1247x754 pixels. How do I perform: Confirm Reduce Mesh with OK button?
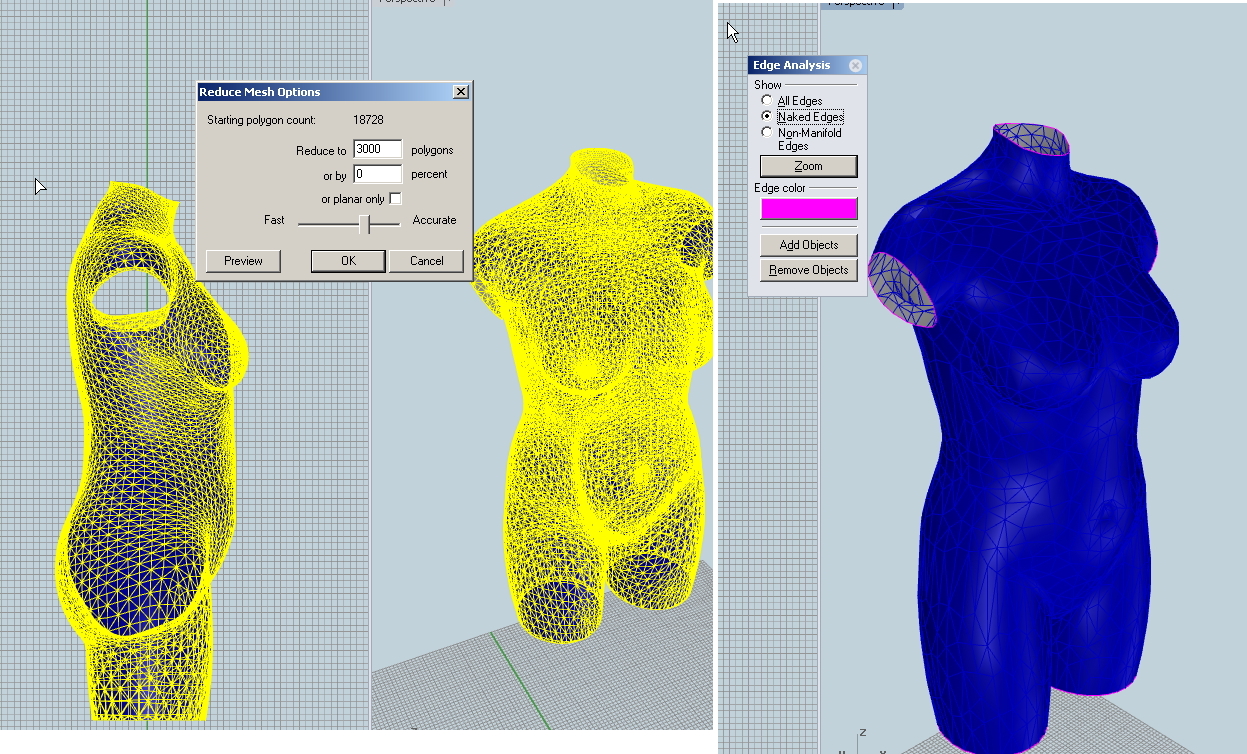[348, 261]
